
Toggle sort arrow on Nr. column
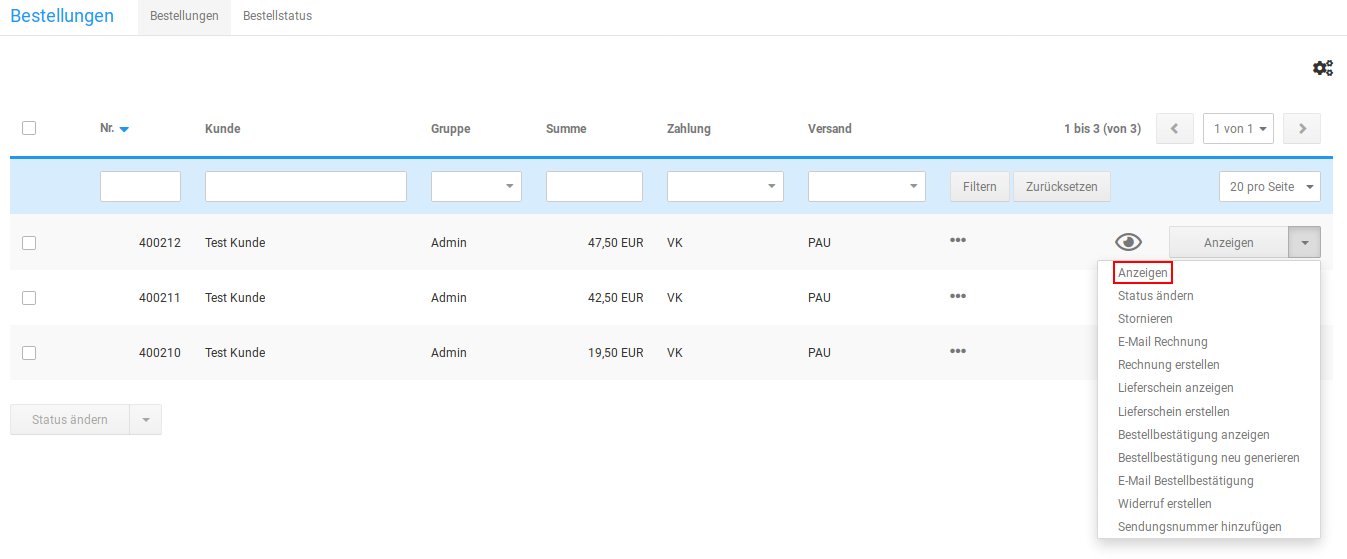(124, 129)
